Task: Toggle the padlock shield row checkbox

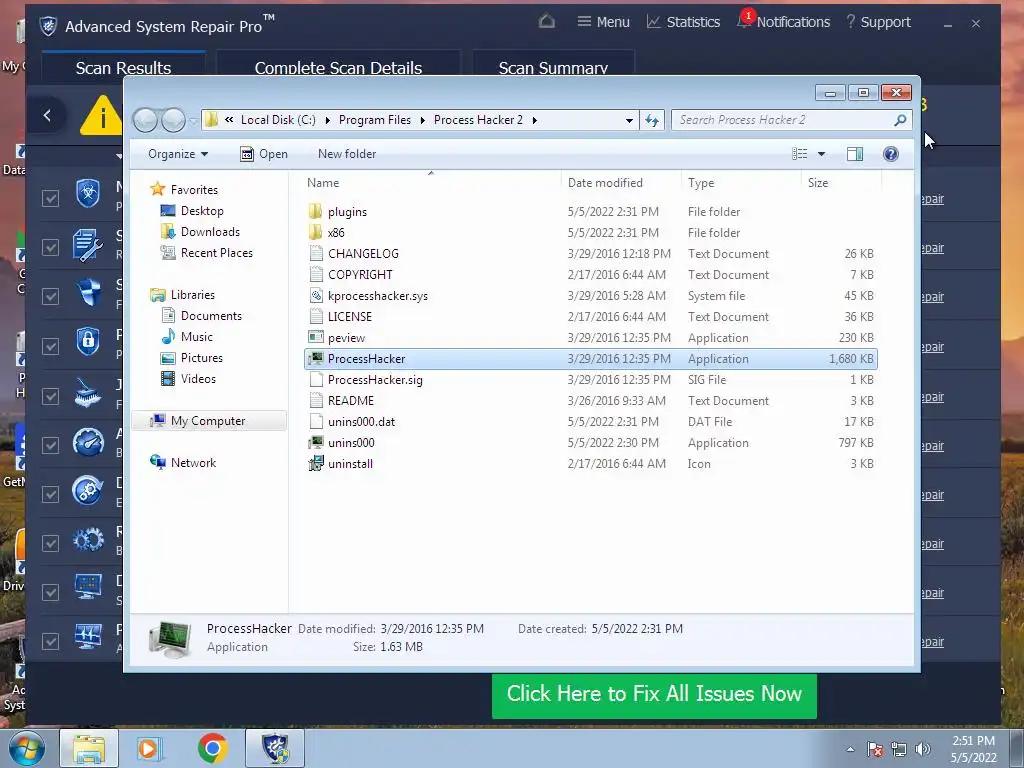Action: pyautogui.click(x=50, y=346)
